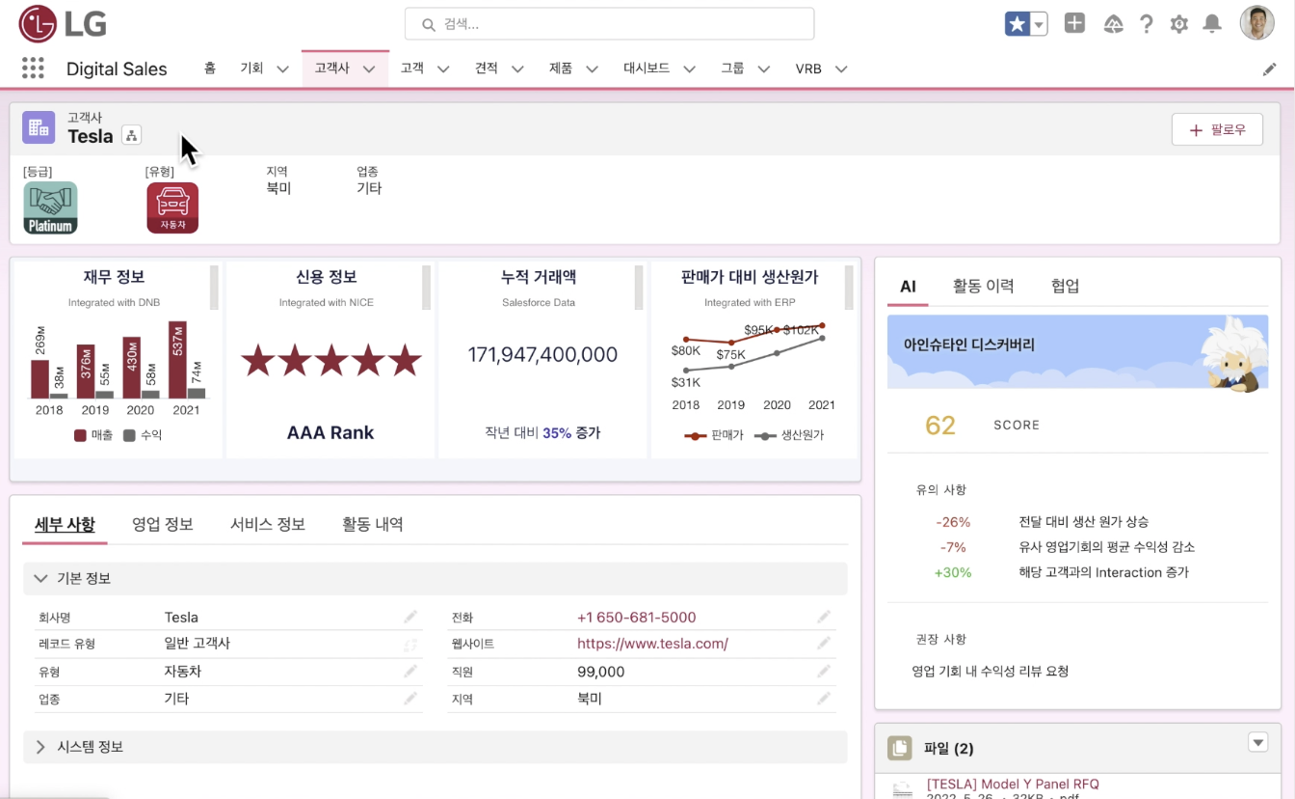This screenshot has width=1295, height=799.
Task: Click the edit pencil for 전화 field
Action: click(823, 617)
